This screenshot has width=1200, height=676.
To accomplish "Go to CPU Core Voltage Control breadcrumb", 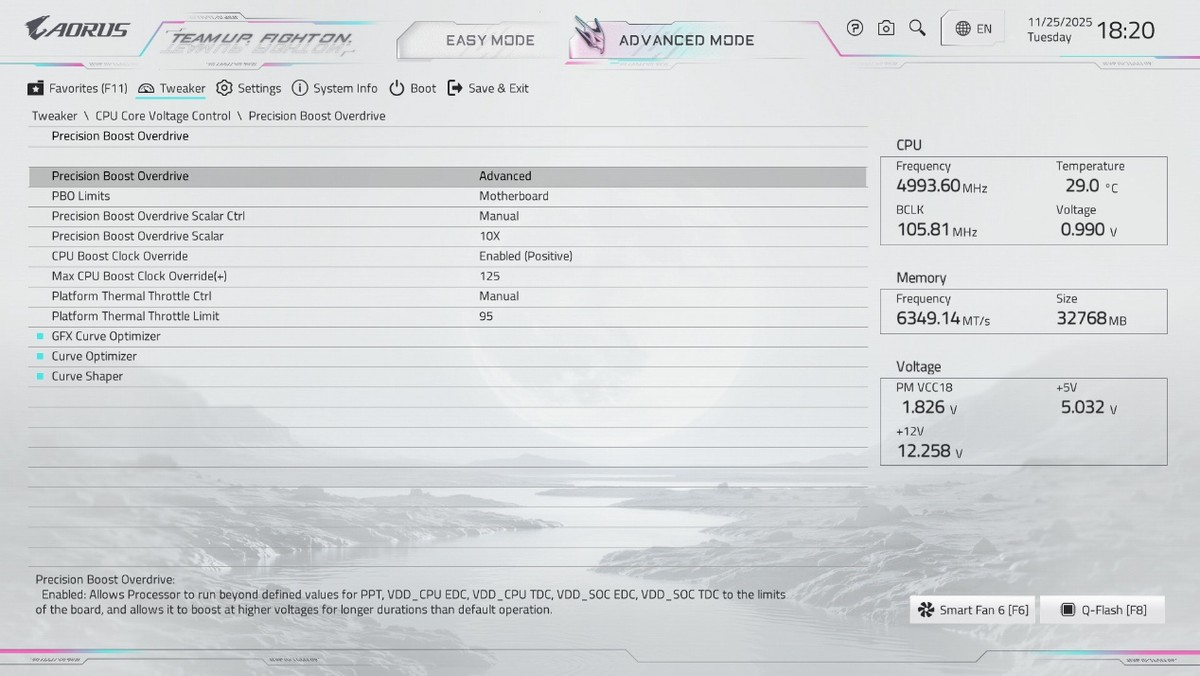I will click(163, 116).
